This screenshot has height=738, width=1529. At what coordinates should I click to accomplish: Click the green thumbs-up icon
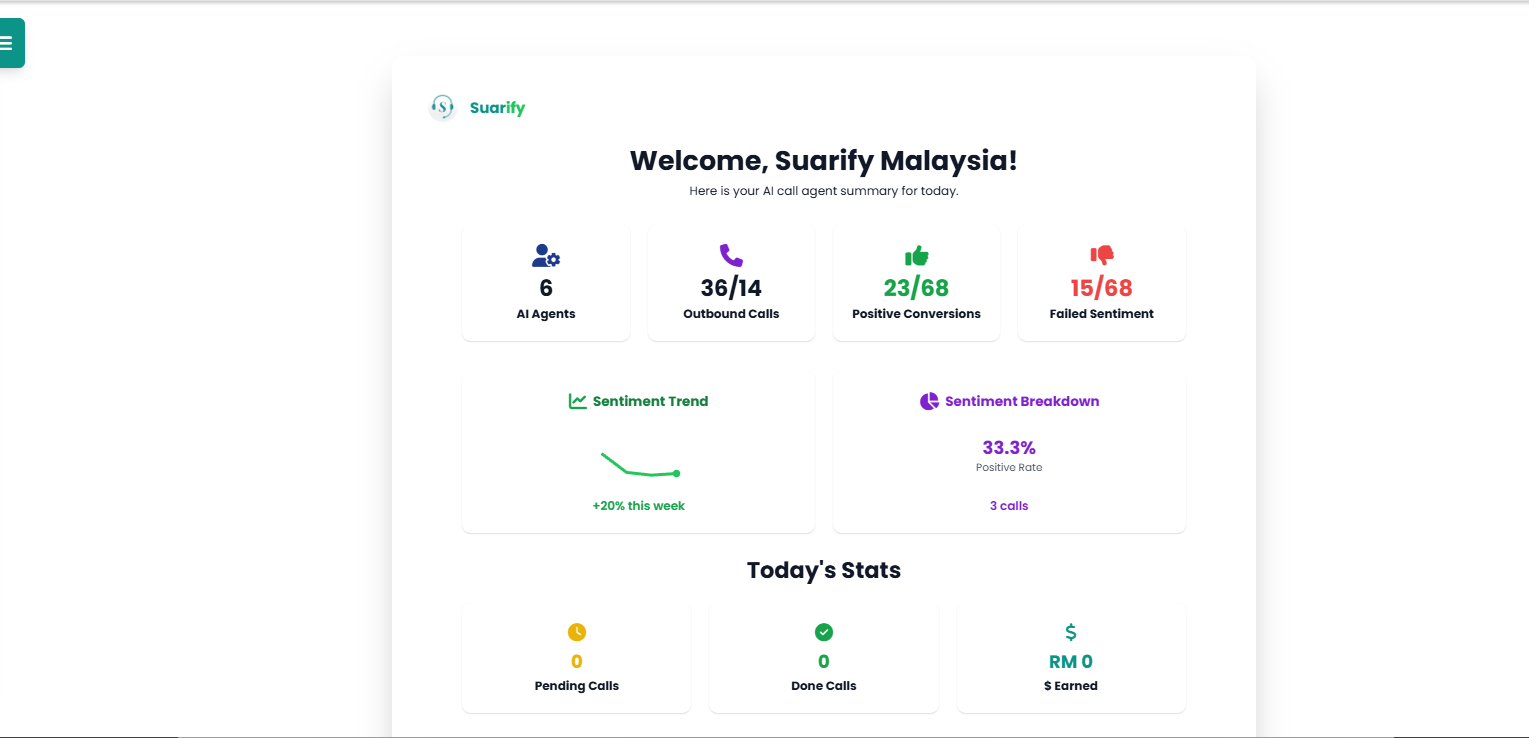tap(916, 256)
